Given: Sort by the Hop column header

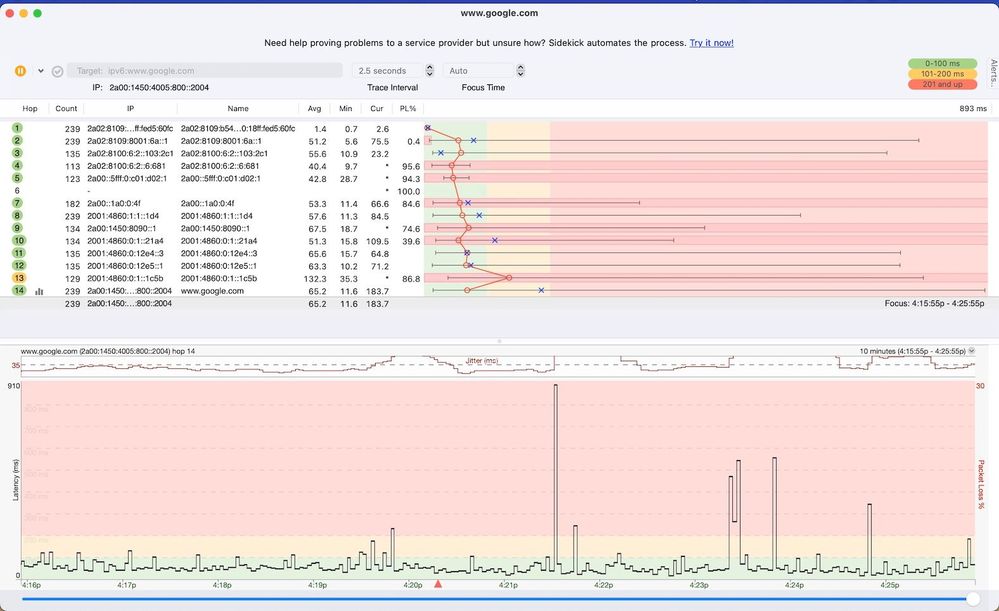Looking at the screenshot, I should pyautogui.click(x=30, y=108).
